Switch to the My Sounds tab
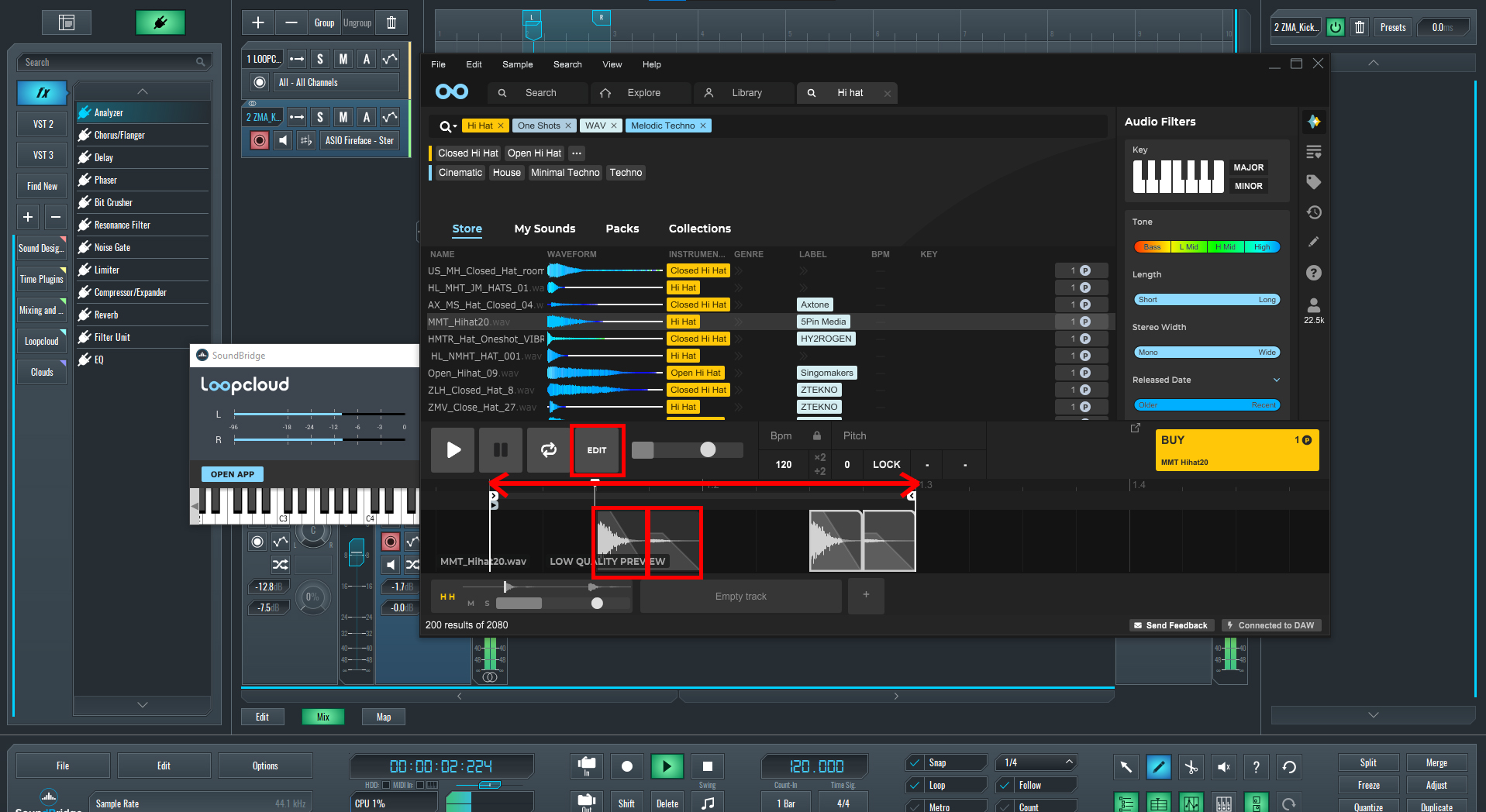1486x812 pixels. (545, 229)
